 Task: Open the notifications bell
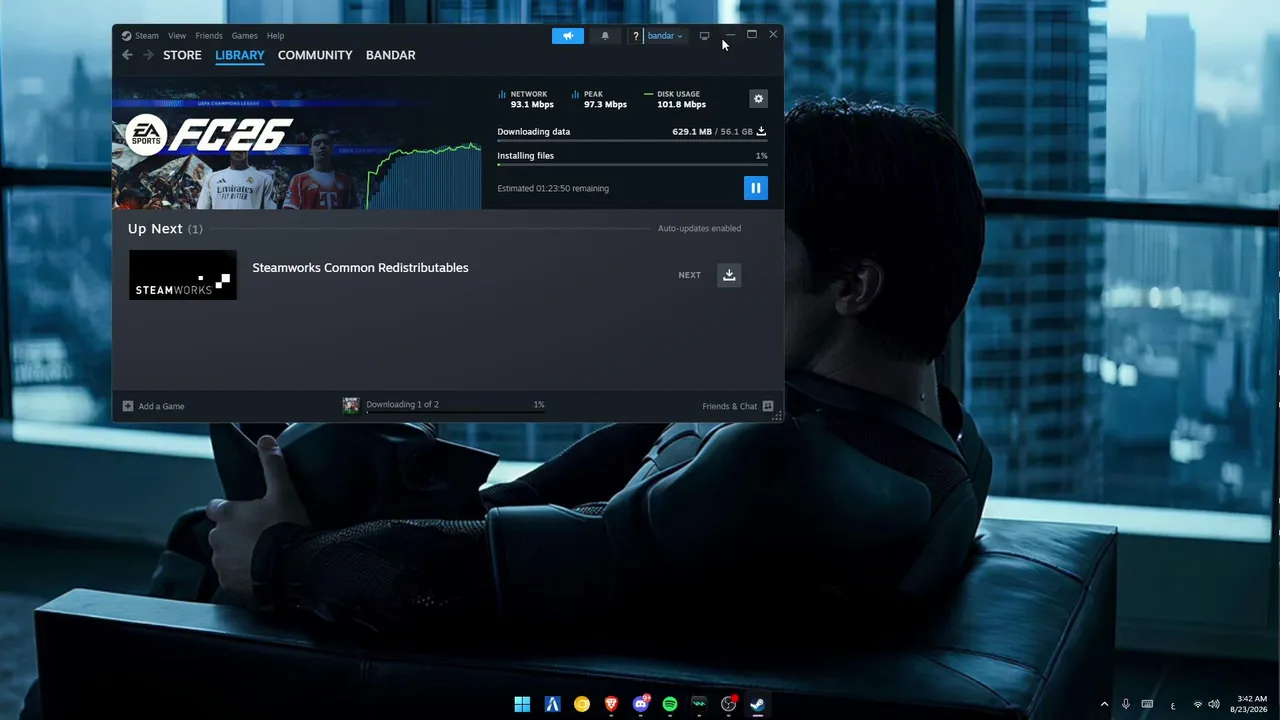605,36
